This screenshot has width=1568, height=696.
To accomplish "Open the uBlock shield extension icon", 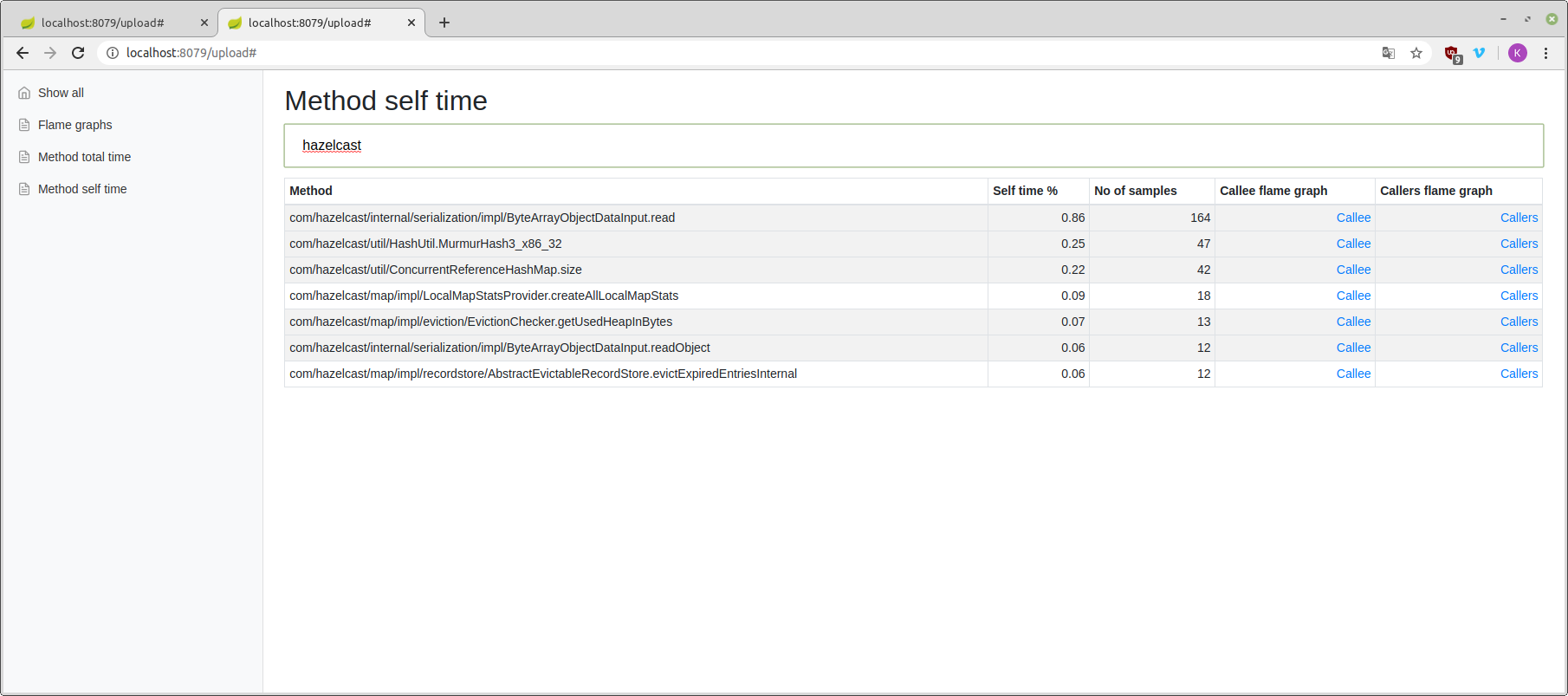I will [x=1453, y=54].
